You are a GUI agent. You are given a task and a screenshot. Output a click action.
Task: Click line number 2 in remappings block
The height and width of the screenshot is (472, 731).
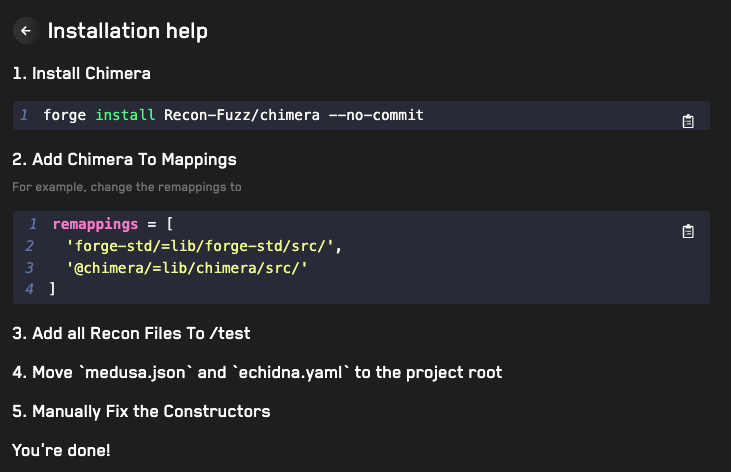(30, 246)
